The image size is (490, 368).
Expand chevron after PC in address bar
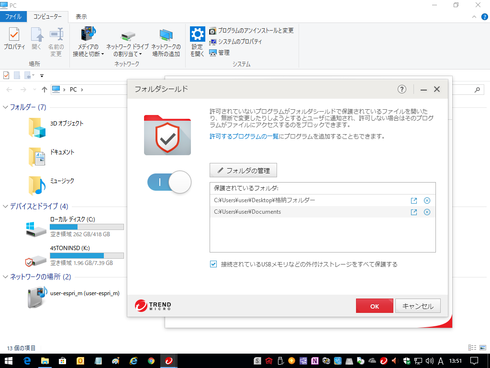coord(82,89)
